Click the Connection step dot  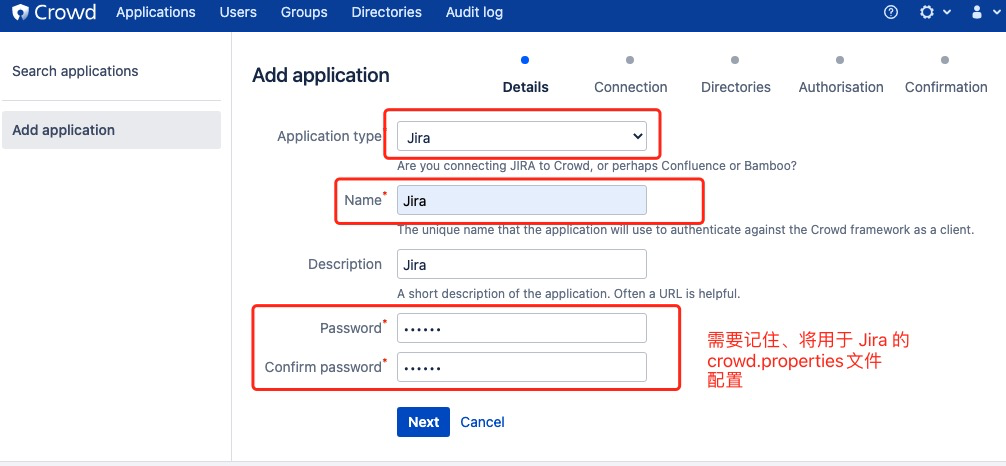pos(630,60)
